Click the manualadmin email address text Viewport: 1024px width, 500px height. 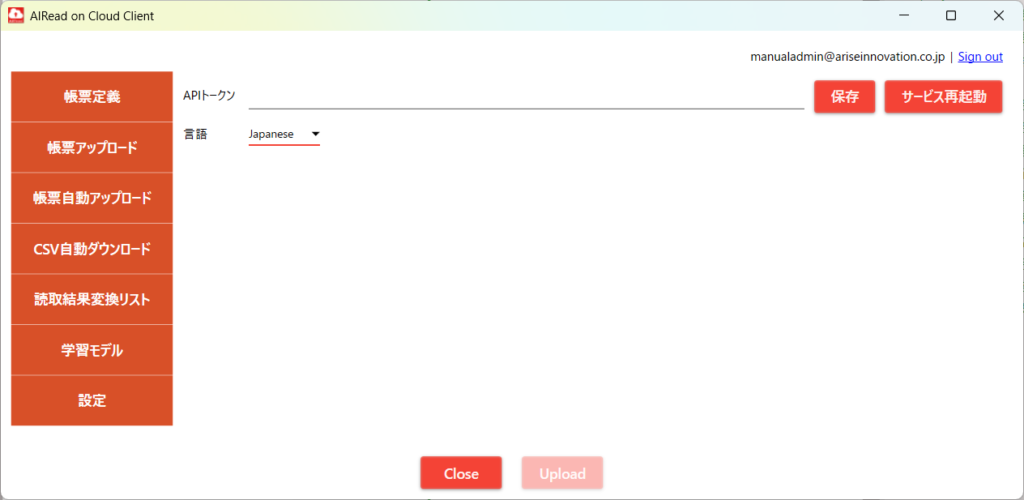pos(847,57)
